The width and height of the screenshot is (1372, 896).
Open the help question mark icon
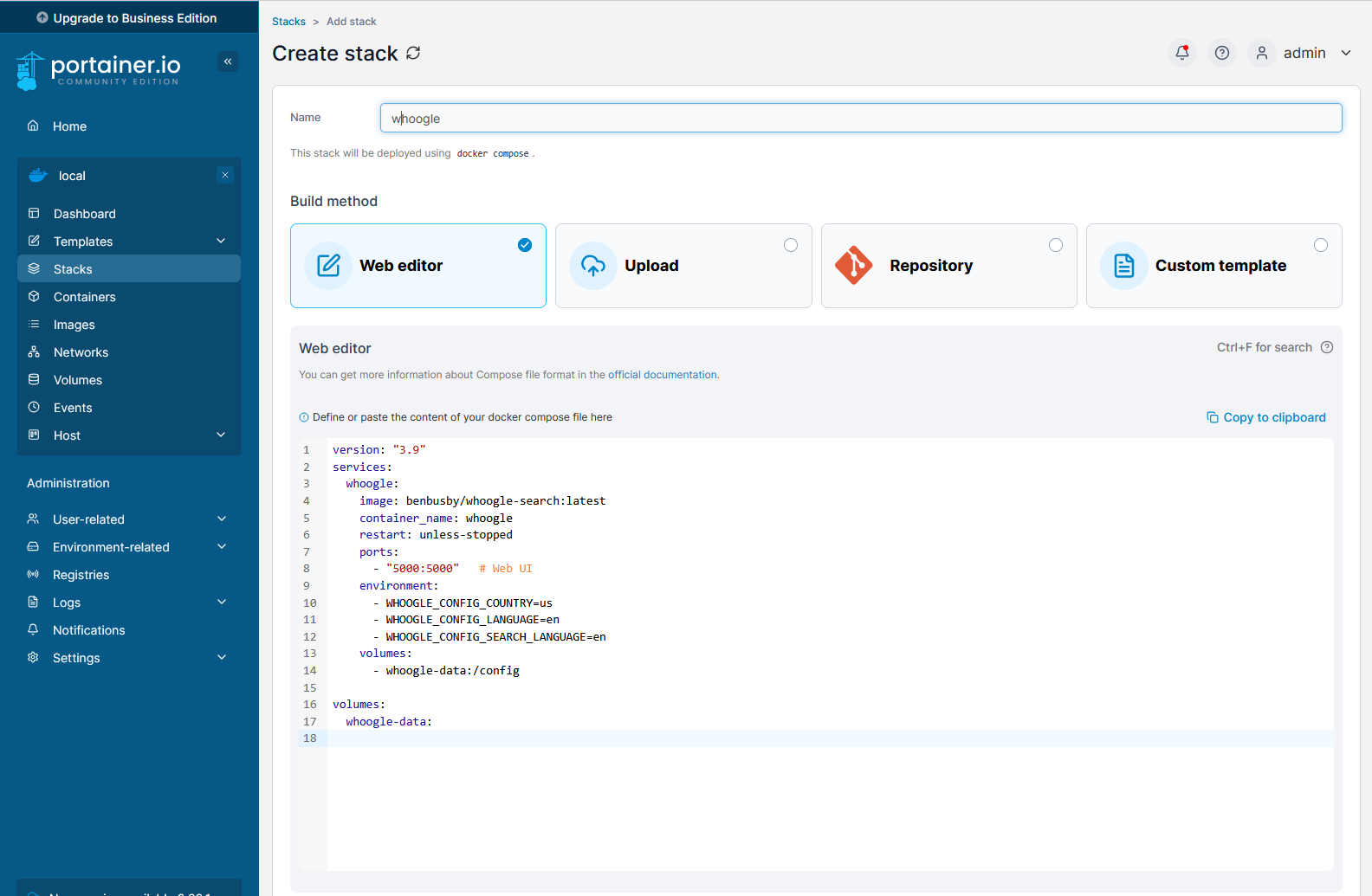[1221, 53]
